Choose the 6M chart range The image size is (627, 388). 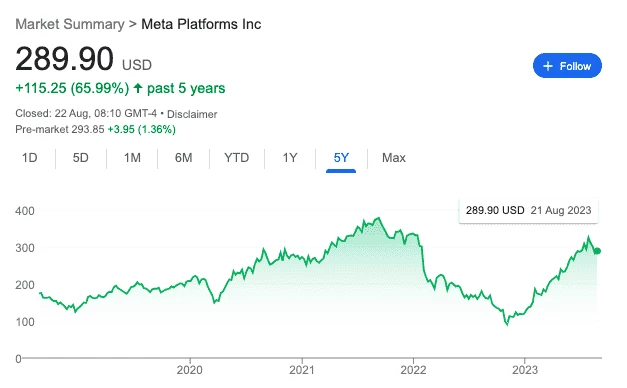(184, 158)
